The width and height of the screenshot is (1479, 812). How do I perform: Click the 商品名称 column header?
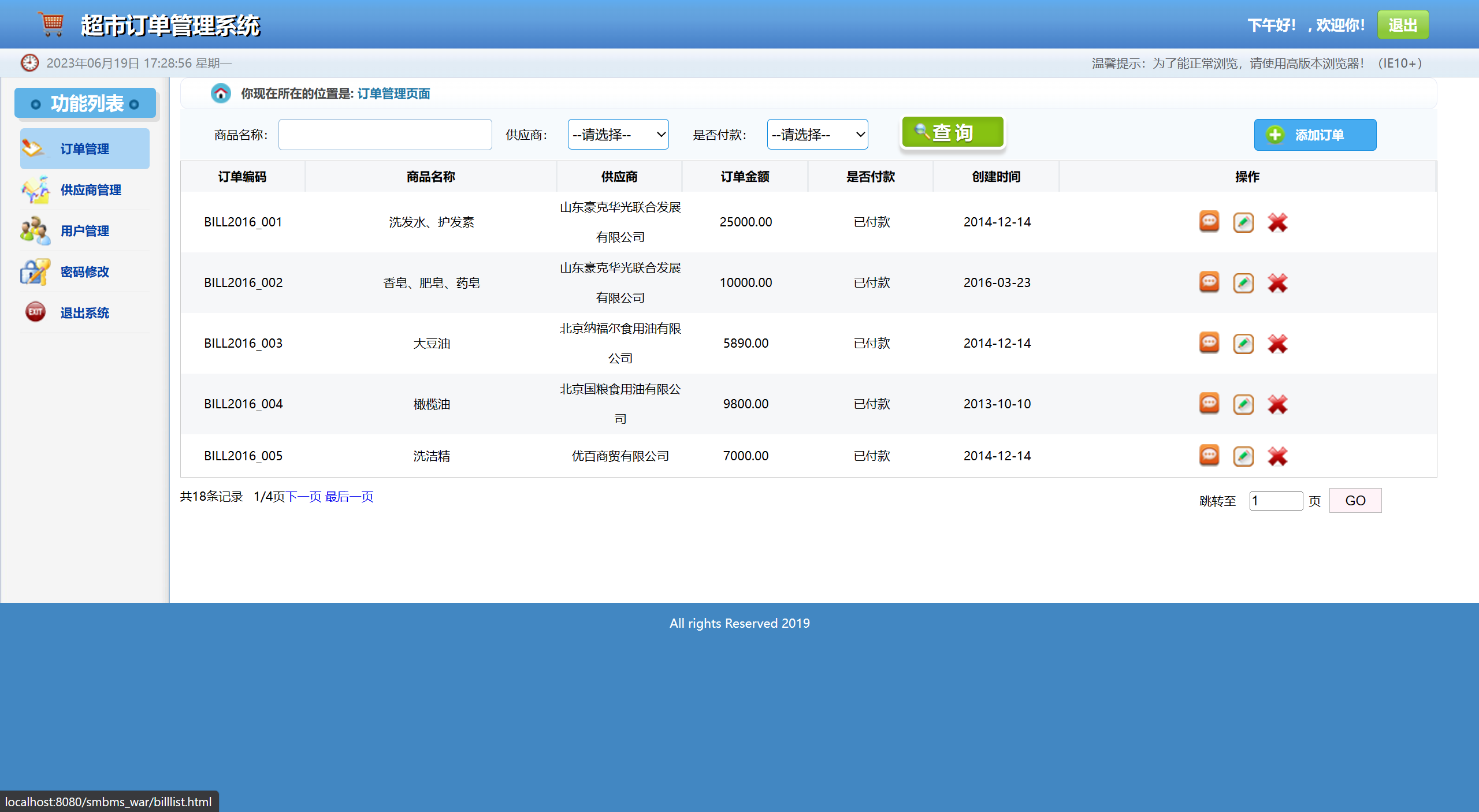click(431, 177)
